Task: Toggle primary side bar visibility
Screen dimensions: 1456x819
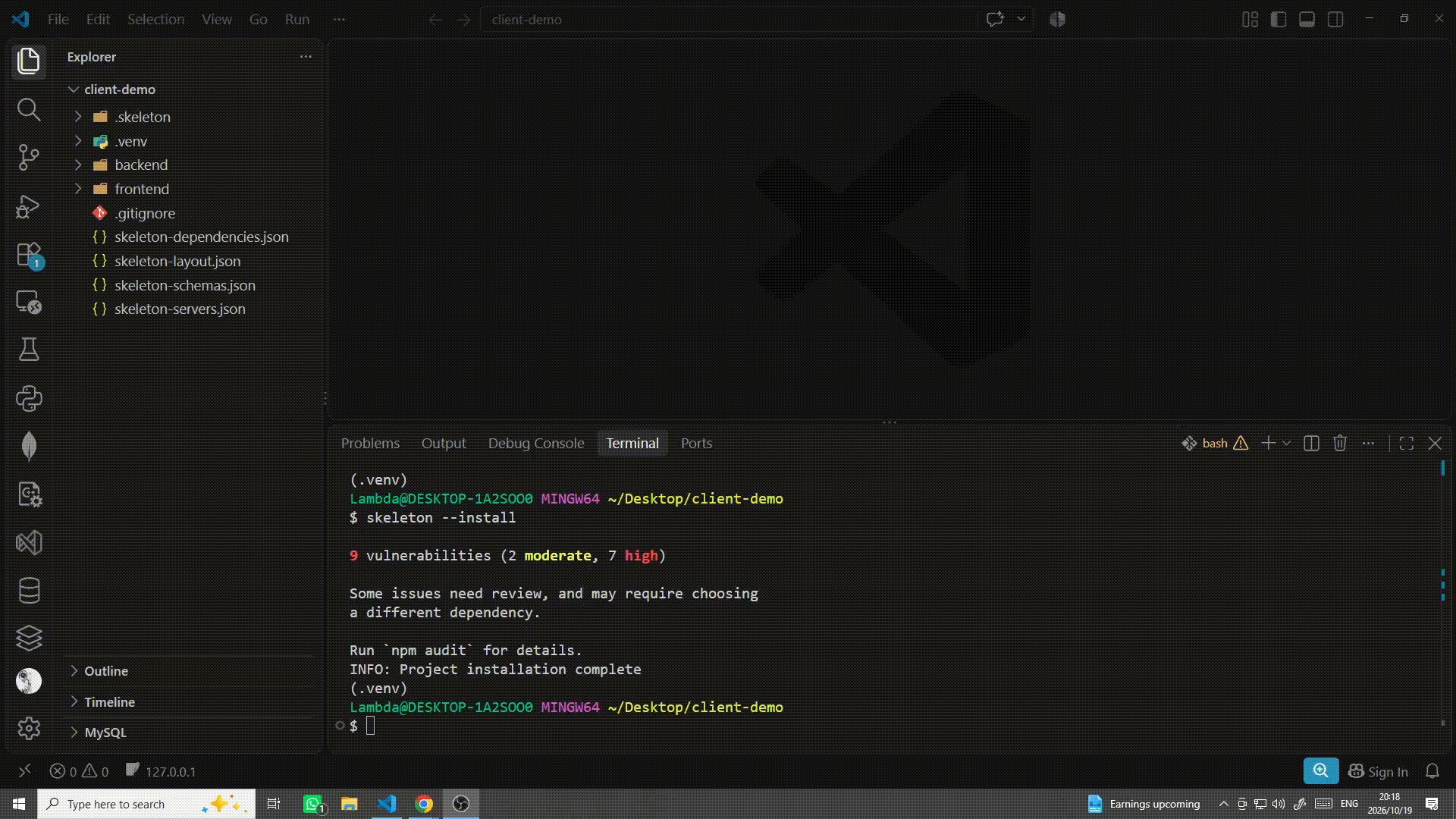Action: pyautogui.click(x=1279, y=19)
